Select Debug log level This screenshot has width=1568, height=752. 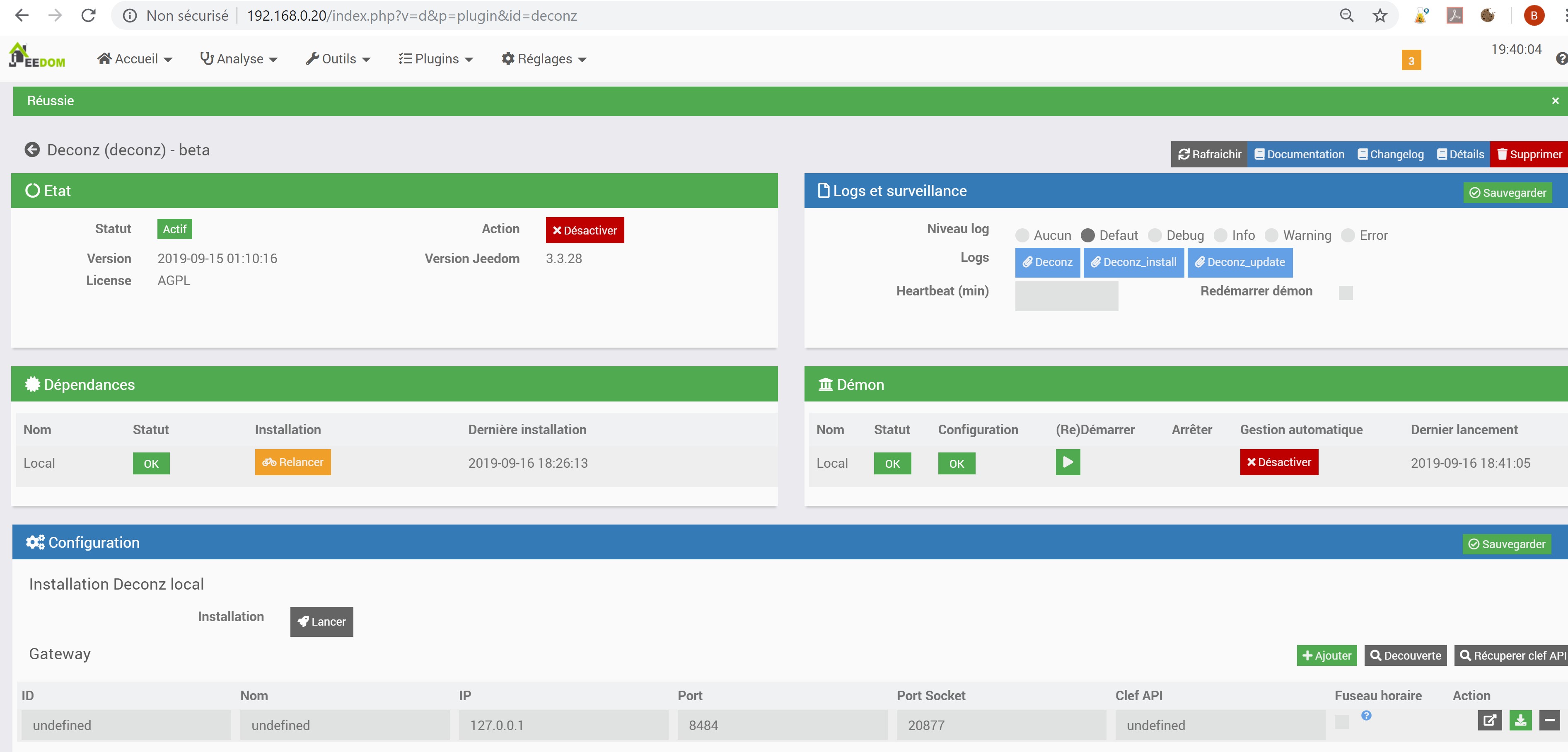pyautogui.click(x=1155, y=235)
